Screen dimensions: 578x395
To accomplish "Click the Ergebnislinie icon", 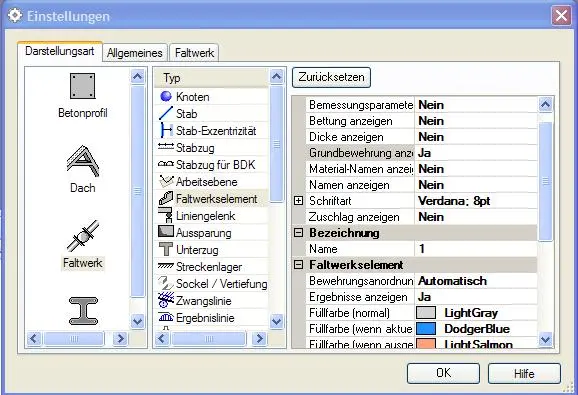I will [x=166, y=317].
